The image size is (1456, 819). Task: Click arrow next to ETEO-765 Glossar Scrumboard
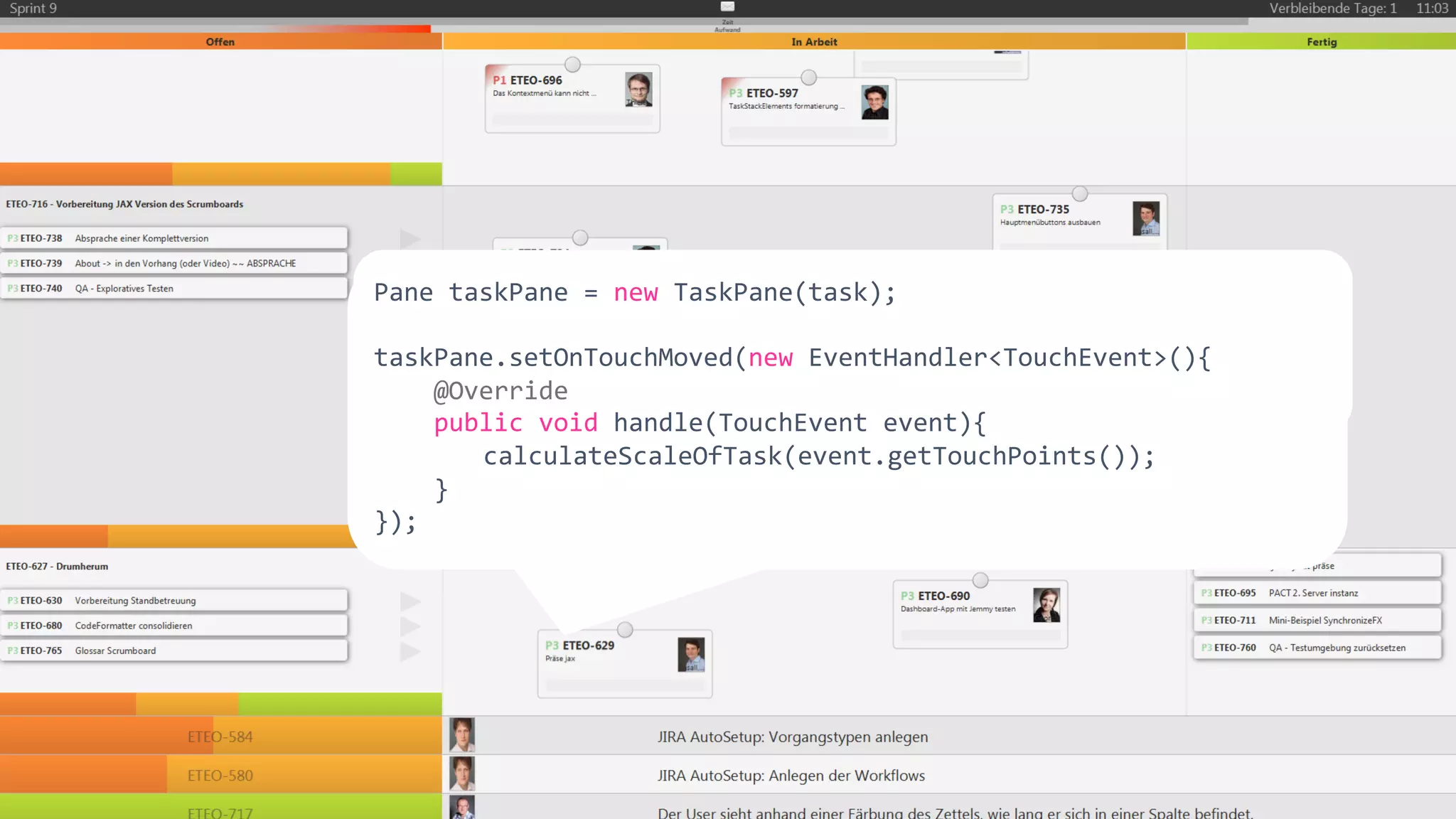(x=410, y=651)
